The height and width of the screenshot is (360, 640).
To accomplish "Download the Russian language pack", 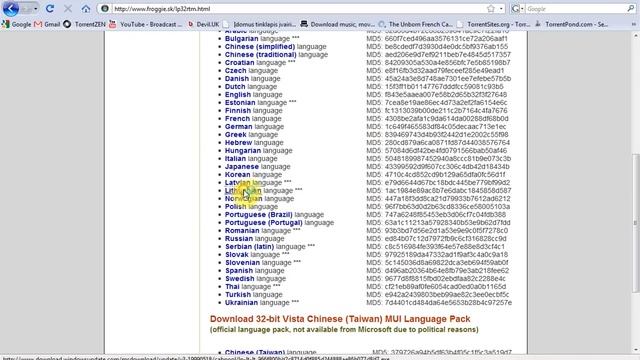I will (x=239, y=239).
